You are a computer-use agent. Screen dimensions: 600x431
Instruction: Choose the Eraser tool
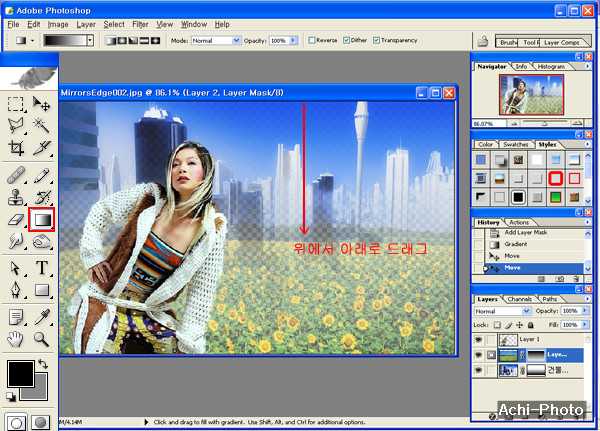(x=16, y=218)
